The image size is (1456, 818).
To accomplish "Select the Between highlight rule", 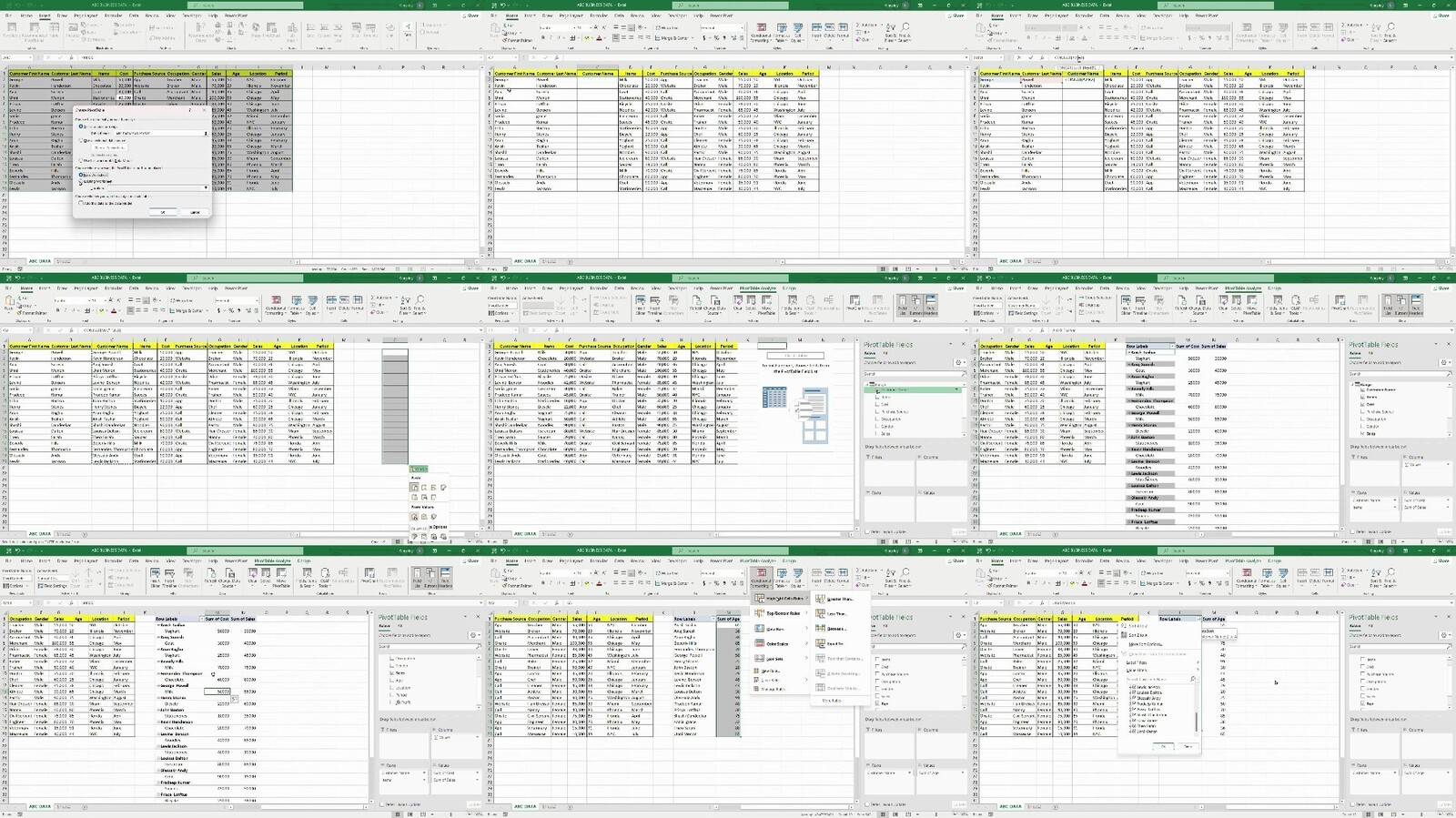I will (835, 629).
